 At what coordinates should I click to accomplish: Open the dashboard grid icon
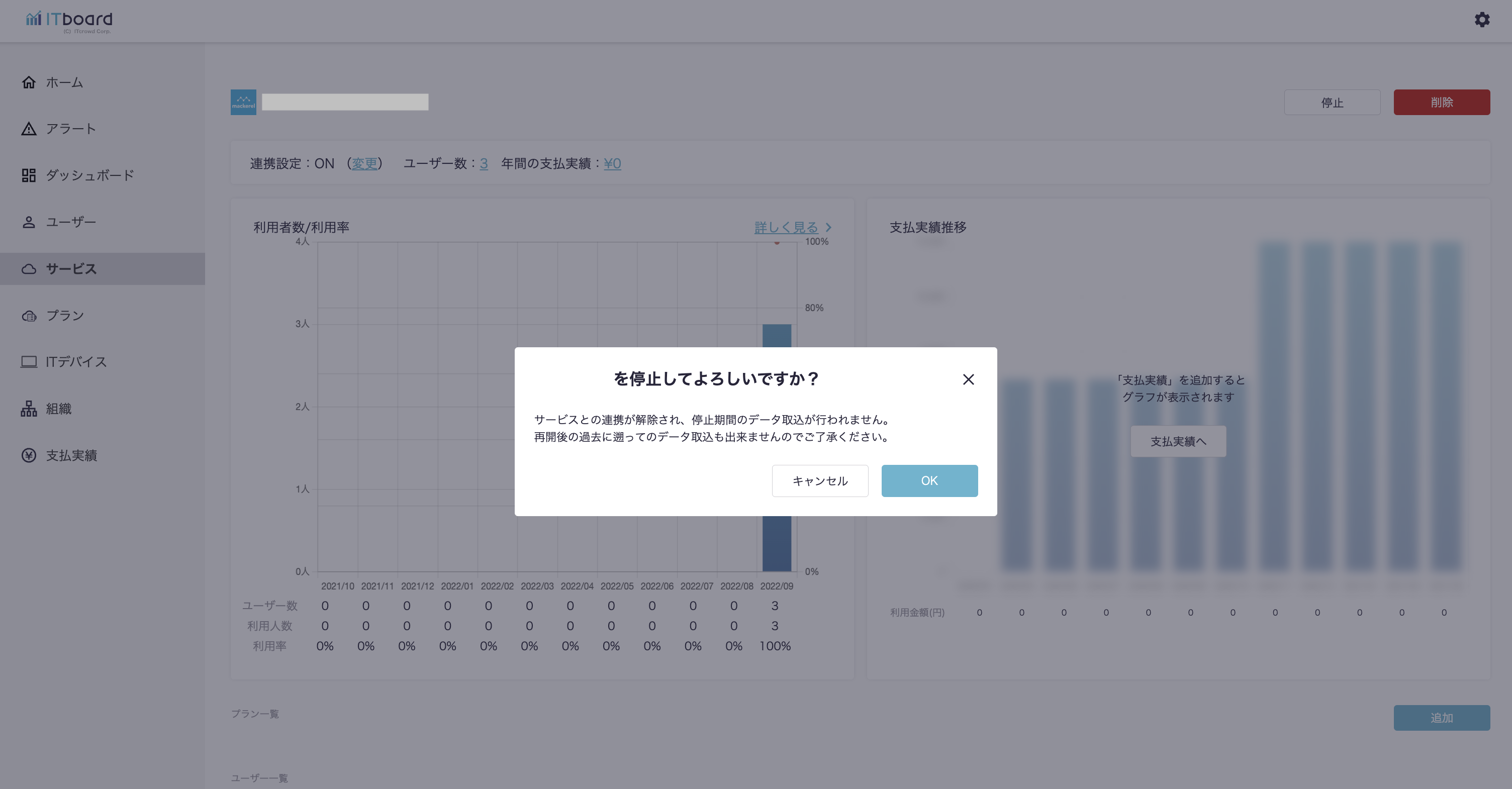click(x=28, y=175)
